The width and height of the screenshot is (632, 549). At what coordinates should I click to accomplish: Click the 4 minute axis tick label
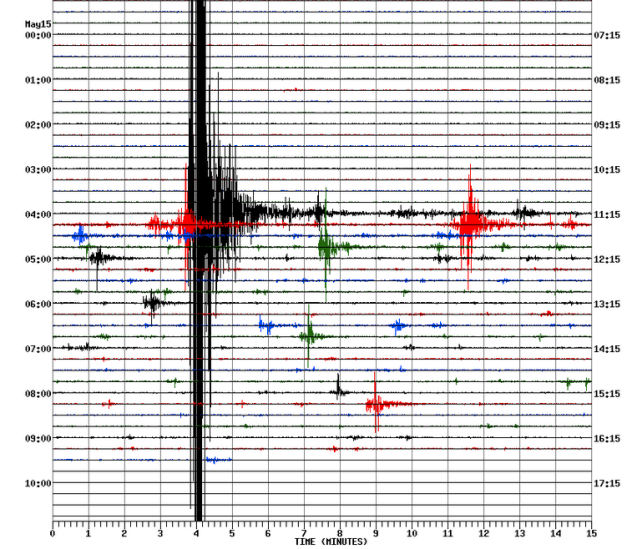tap(196, 534)
